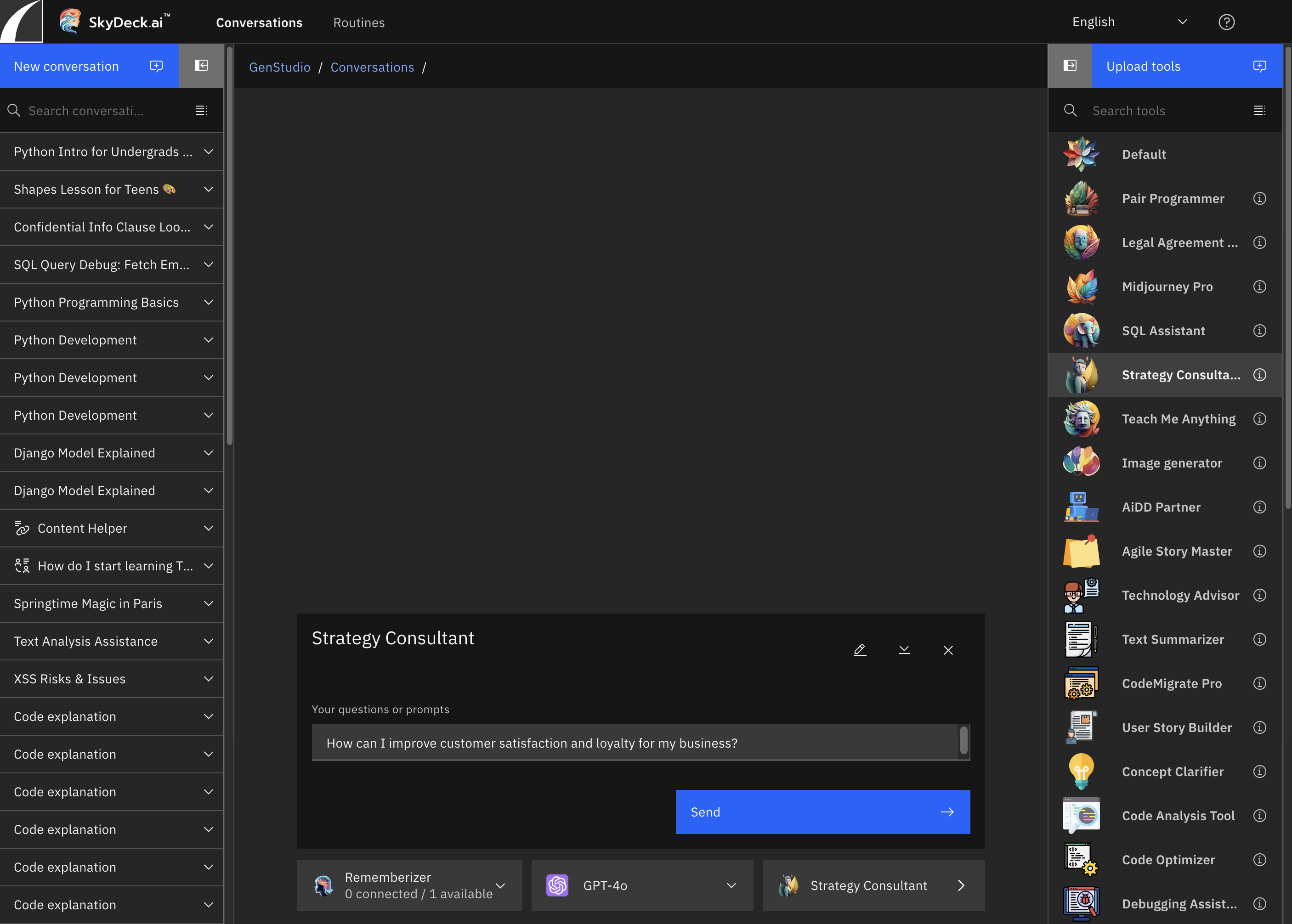This screenshot has width=1292, height=924.
Task: Open the Conversations tab in header
Action: coord(259,23)
